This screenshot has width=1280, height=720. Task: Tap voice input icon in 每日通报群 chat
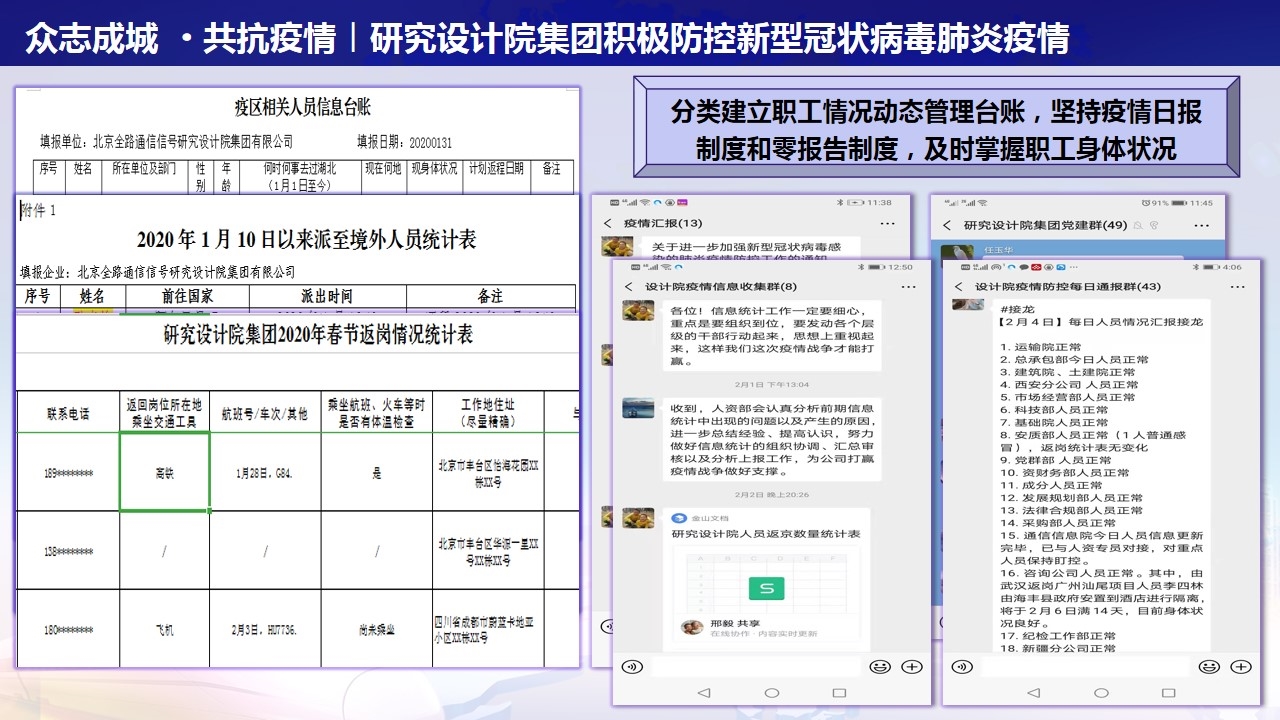click(961, 666)
